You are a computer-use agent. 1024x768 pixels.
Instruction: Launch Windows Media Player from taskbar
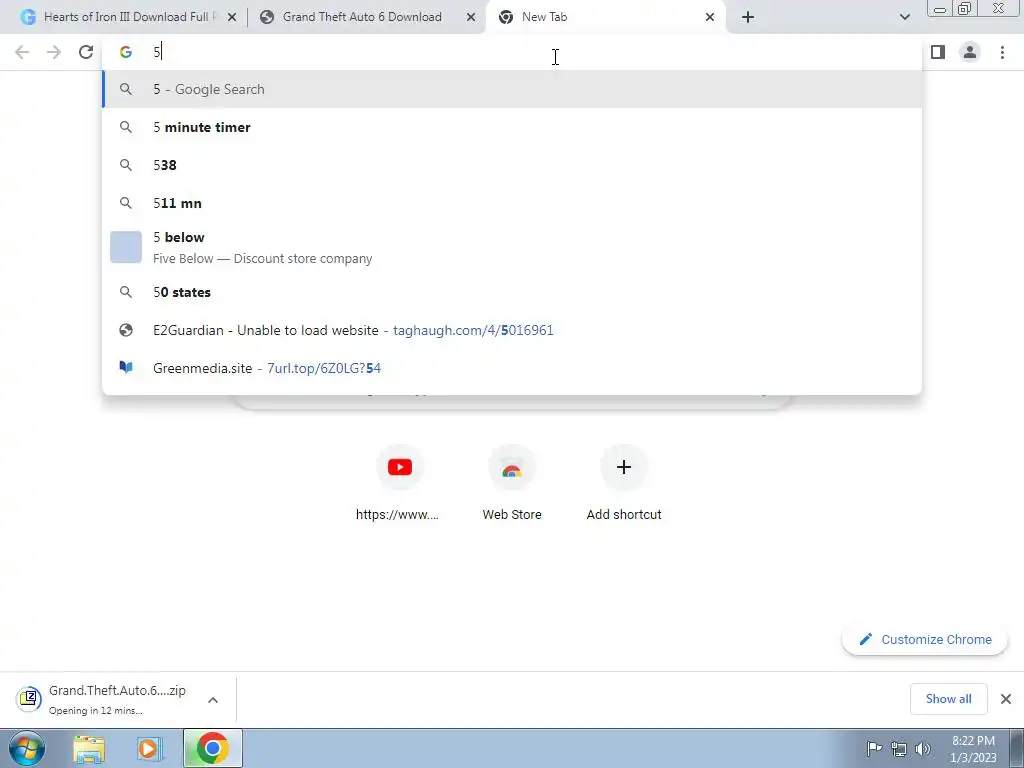(x=149, y=748)
